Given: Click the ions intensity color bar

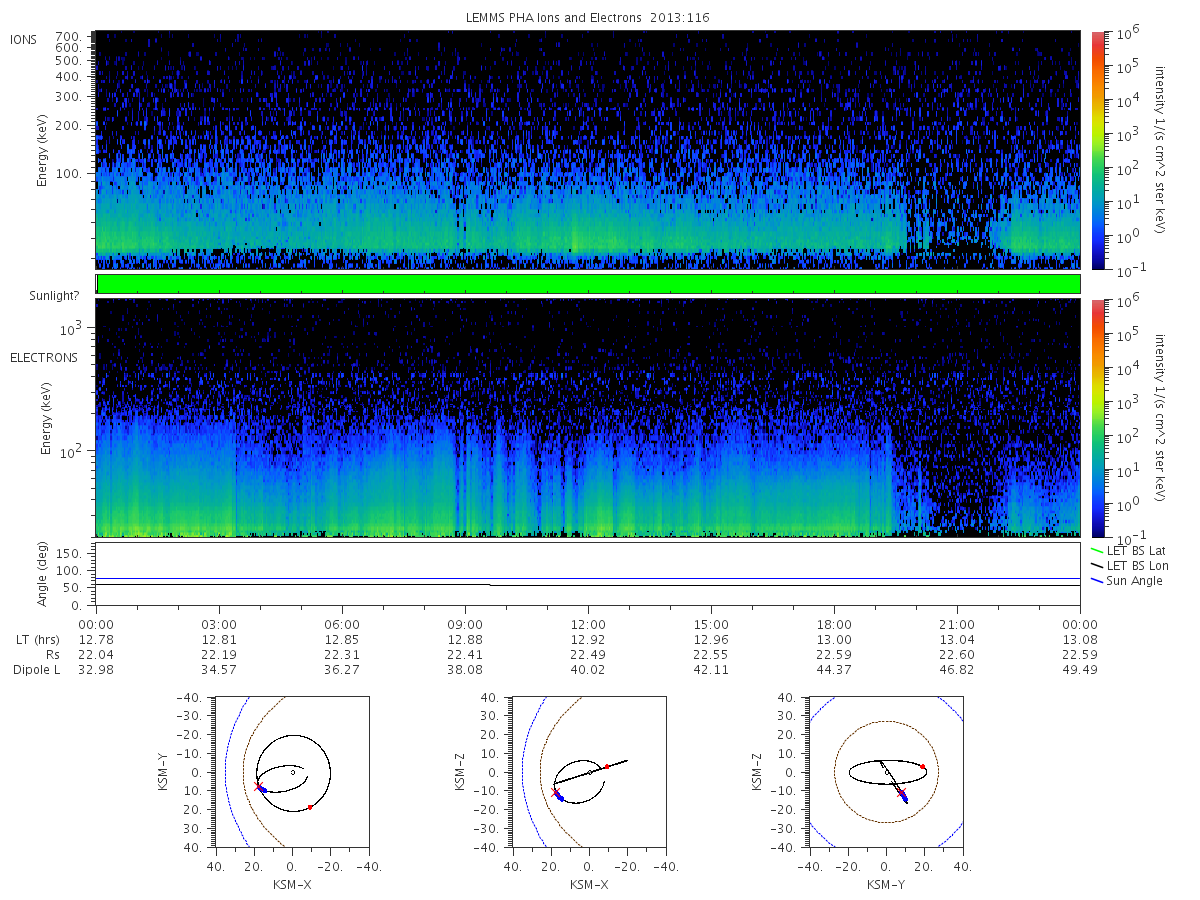Looking at the screenshot, I should click(x=1097, y=150).
